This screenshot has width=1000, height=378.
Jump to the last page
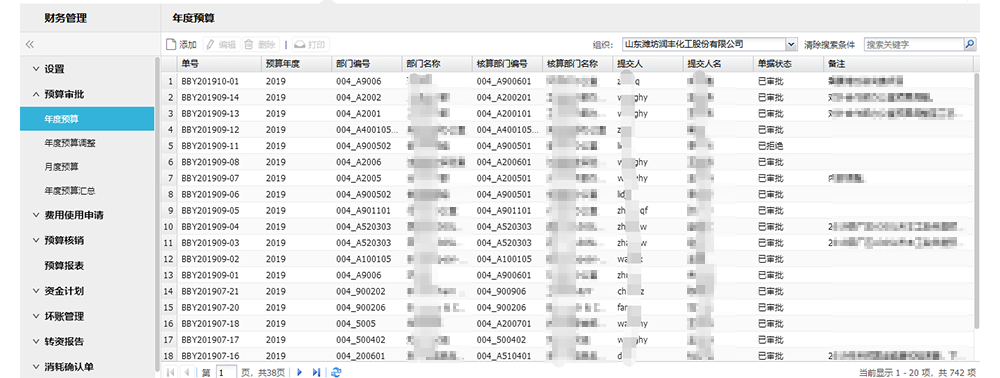(x=316, y=372)
